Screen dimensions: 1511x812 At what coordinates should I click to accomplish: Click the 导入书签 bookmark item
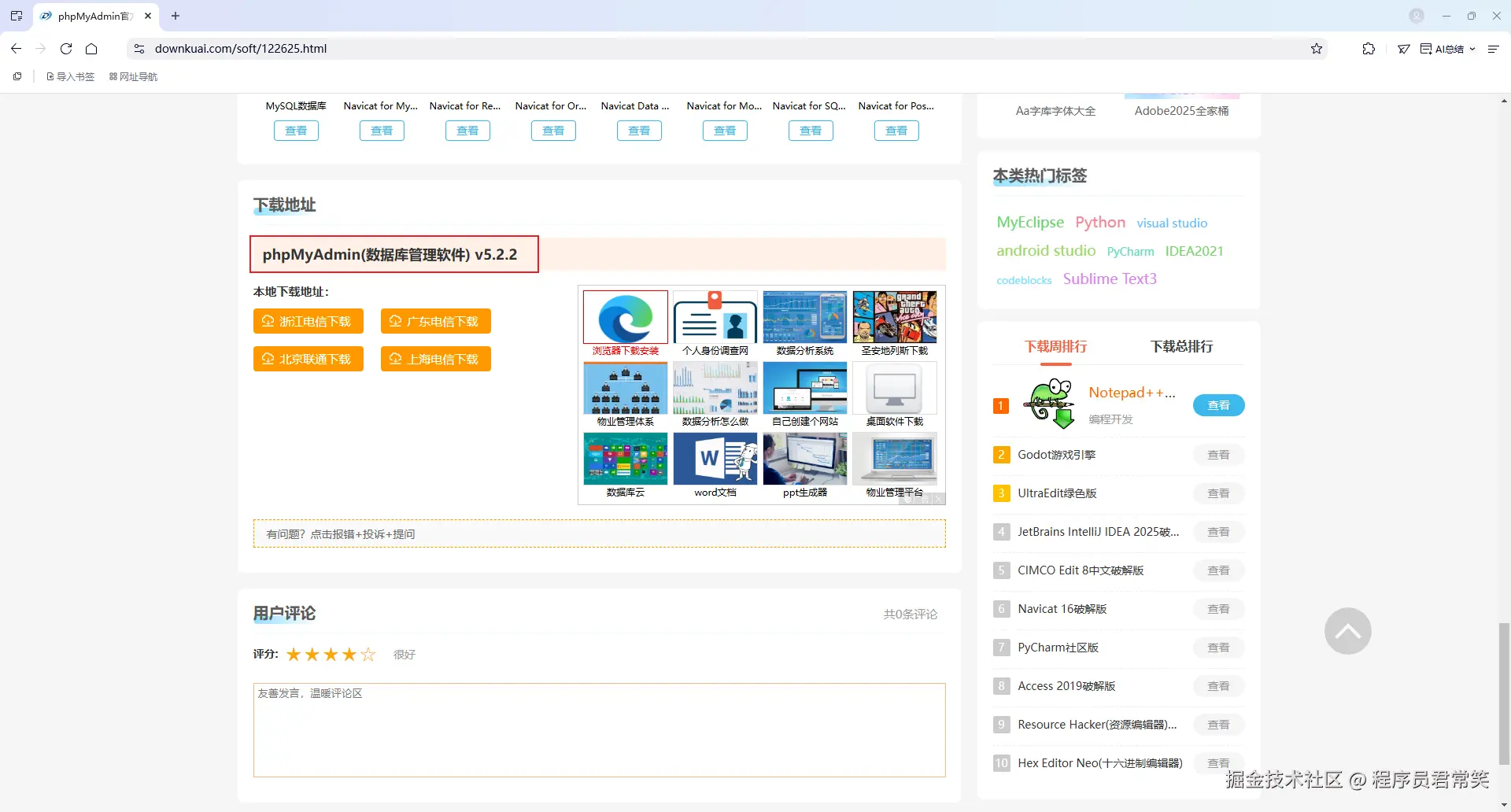coord(71,76)
